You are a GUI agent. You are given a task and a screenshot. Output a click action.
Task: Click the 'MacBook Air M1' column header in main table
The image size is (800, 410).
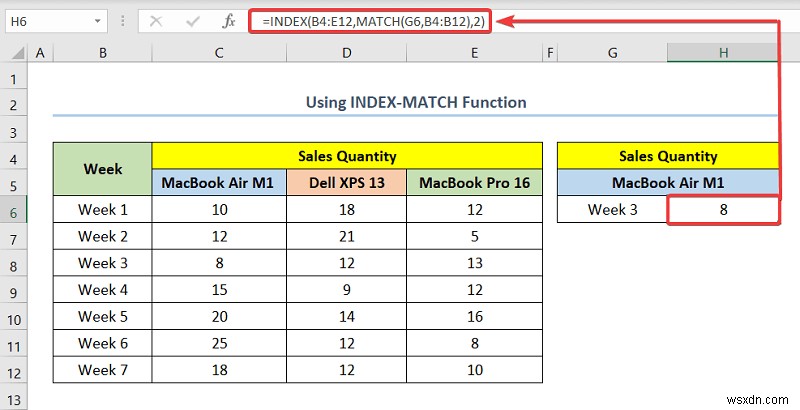pos(219,183)
